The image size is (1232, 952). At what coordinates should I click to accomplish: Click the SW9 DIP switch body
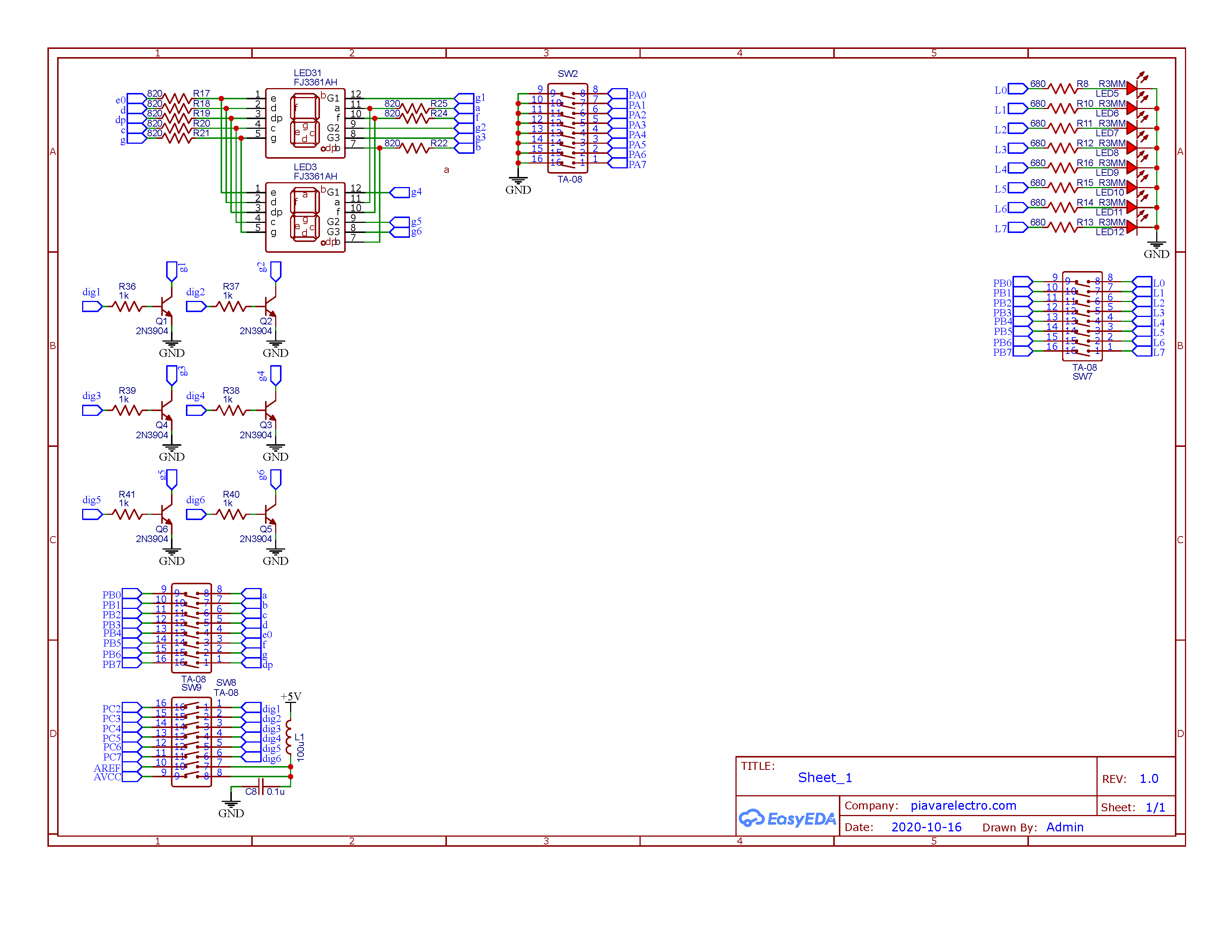pyautogui.click(x=191, y=628)
